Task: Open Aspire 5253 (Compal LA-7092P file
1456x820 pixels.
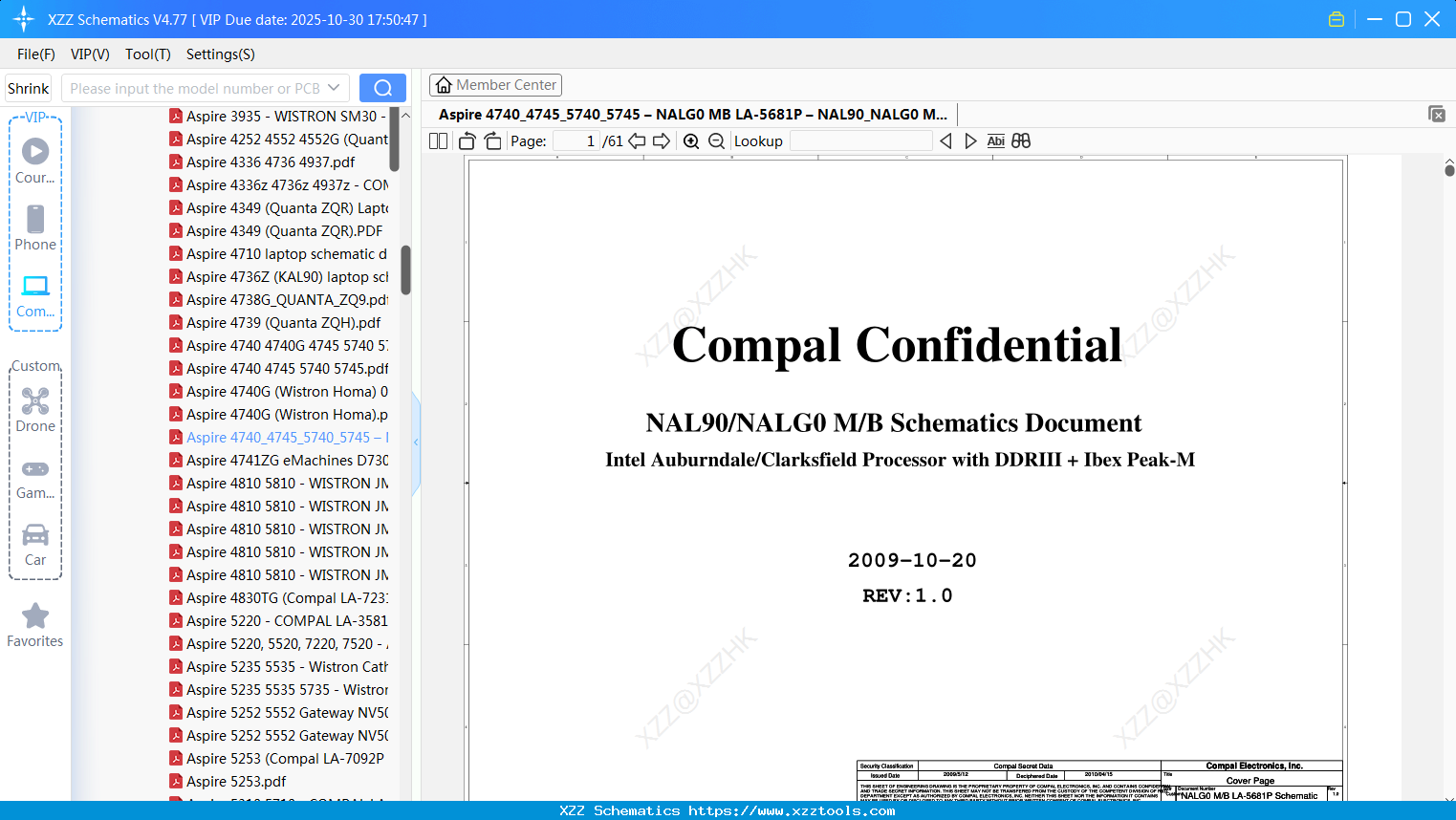Action: click(x=276, y=759)
